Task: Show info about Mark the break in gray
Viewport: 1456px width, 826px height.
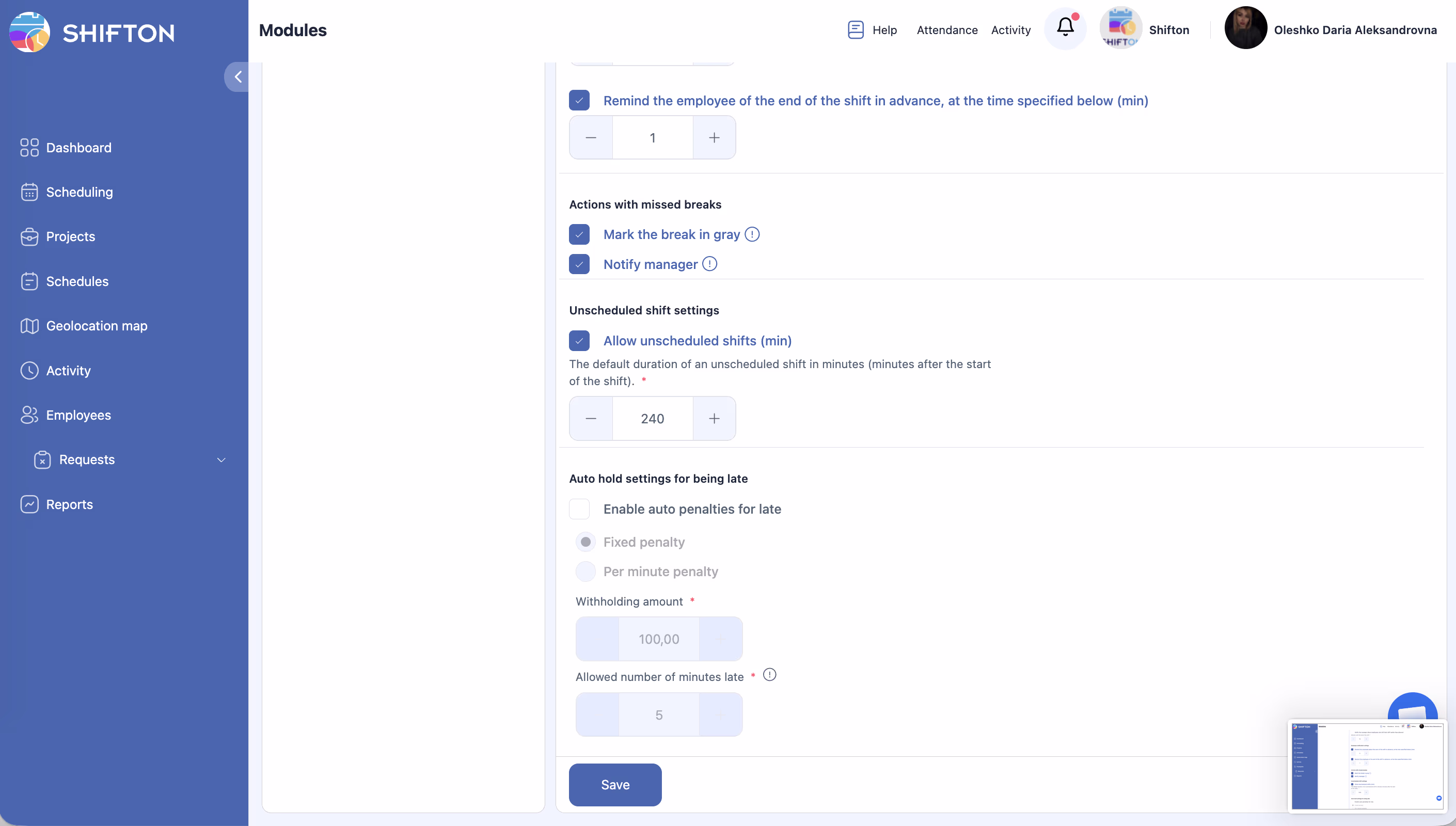Action: tap(752, 234)
